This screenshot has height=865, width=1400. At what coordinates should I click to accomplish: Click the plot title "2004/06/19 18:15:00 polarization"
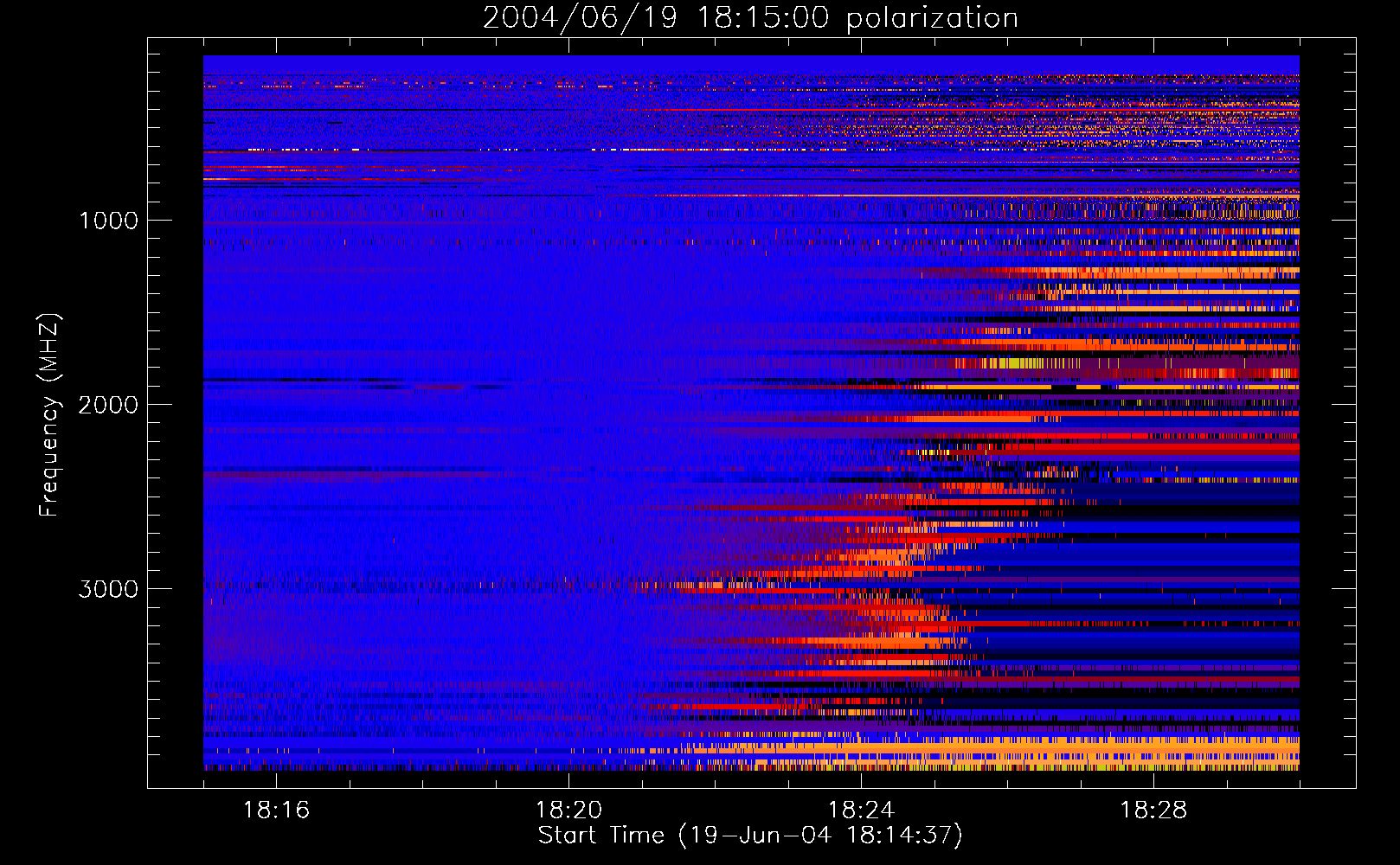(750, 17)
